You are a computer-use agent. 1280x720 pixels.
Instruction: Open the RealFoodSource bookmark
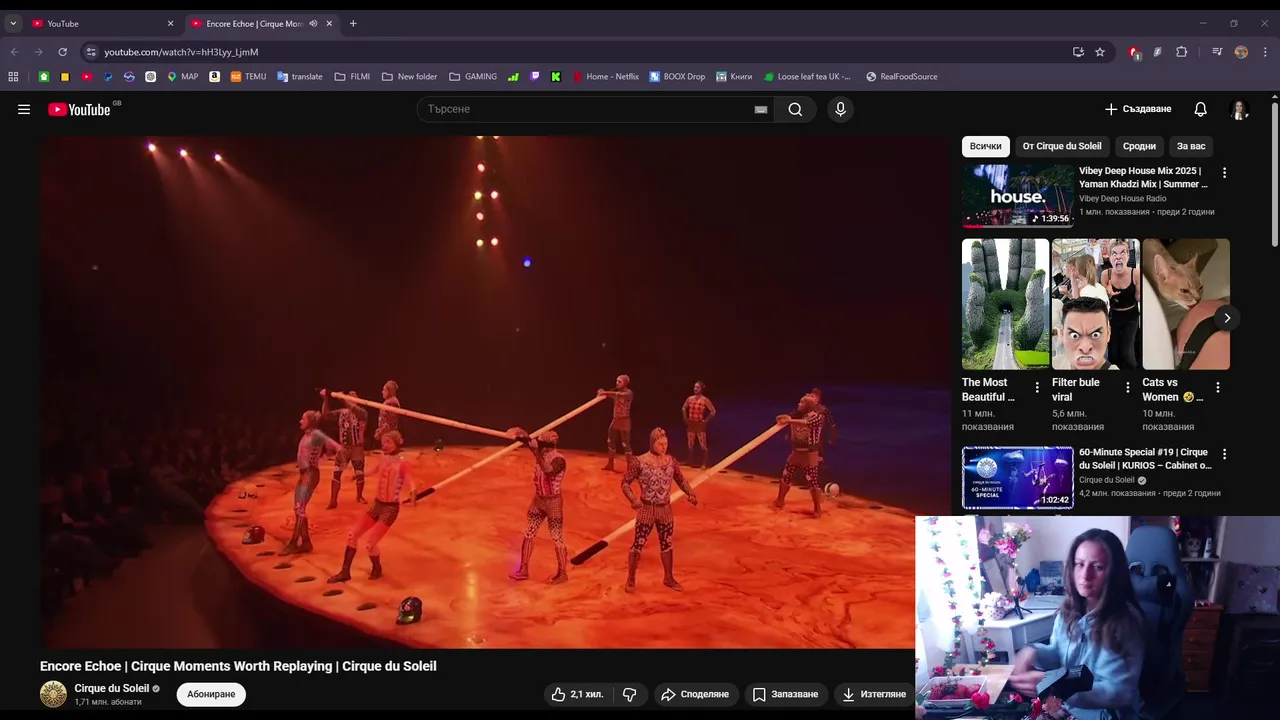tap(902, 76)
